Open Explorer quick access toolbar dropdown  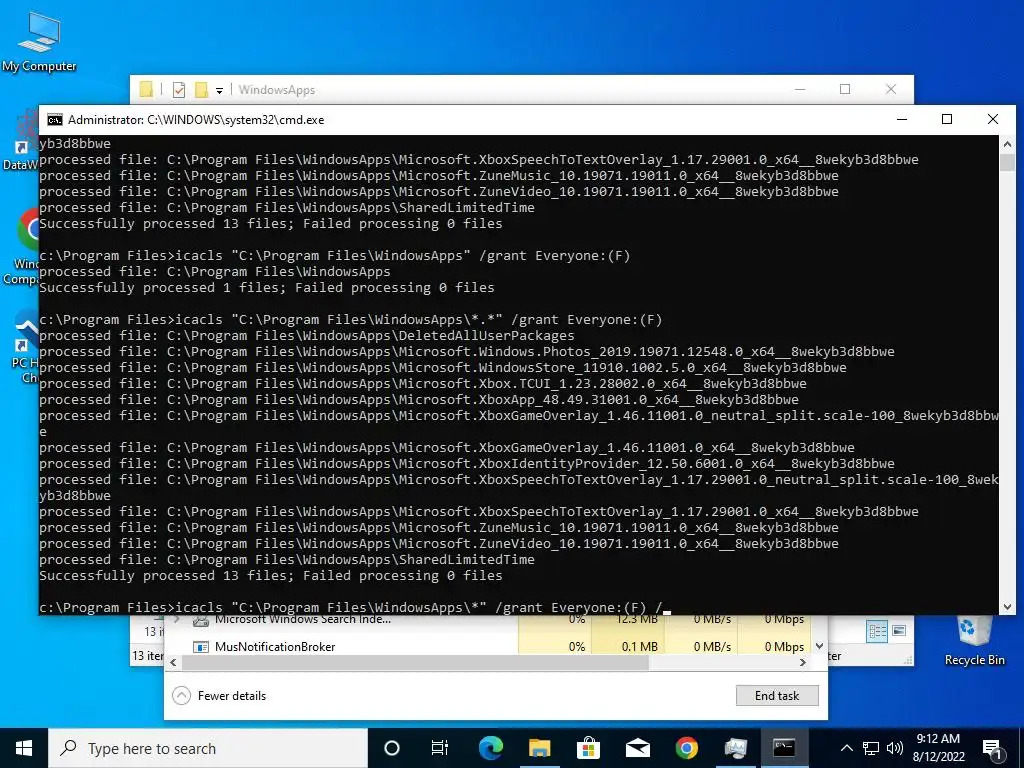coord(219,90)
